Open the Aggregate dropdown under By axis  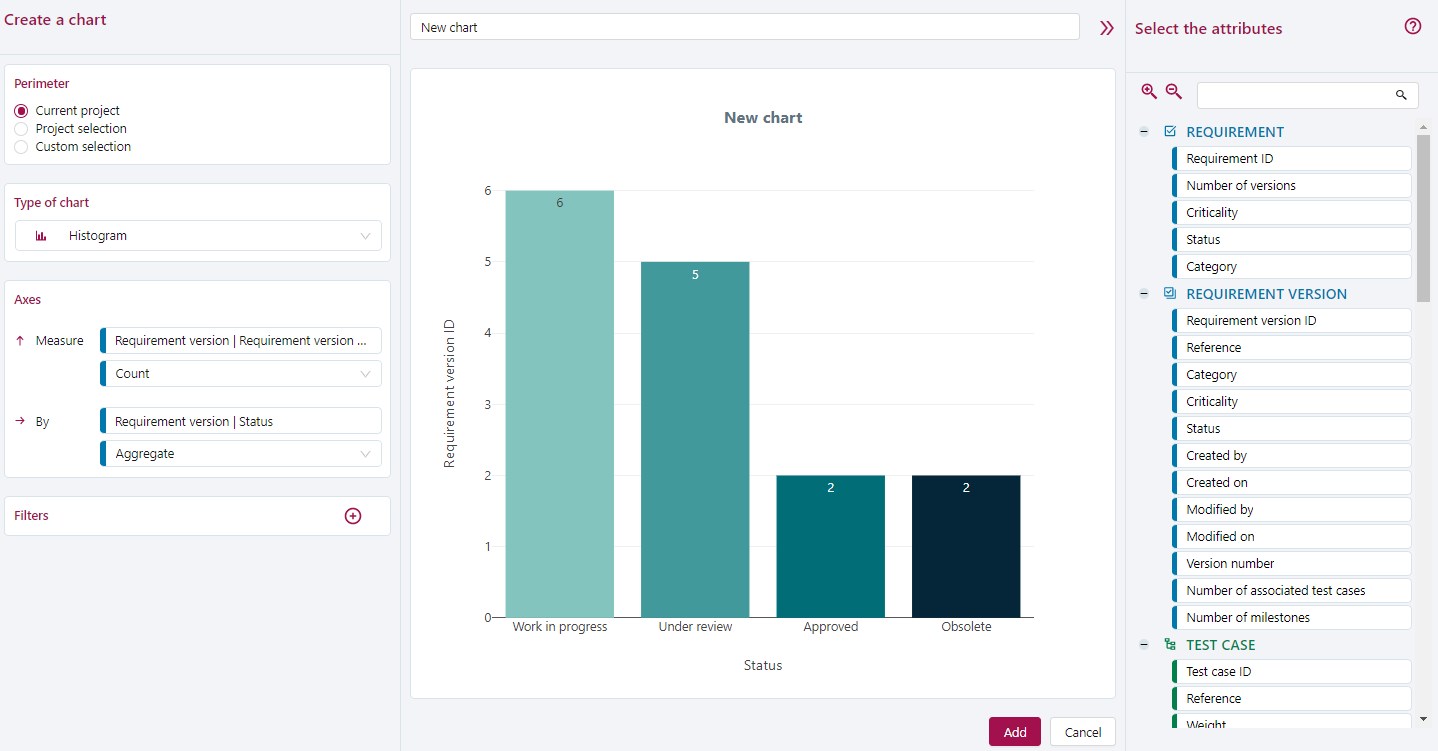(240, 453)
